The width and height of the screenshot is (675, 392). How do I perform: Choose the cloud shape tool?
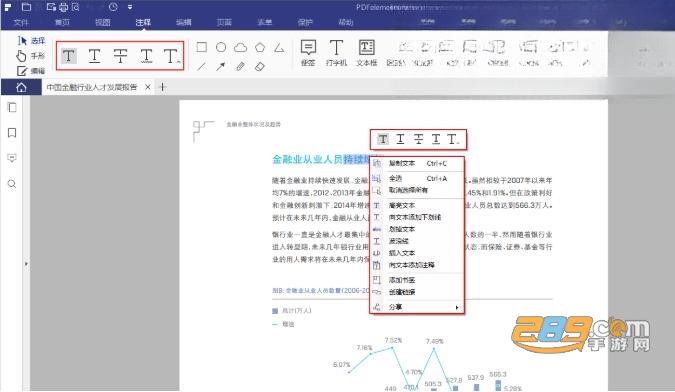click(x=240, y=47)
